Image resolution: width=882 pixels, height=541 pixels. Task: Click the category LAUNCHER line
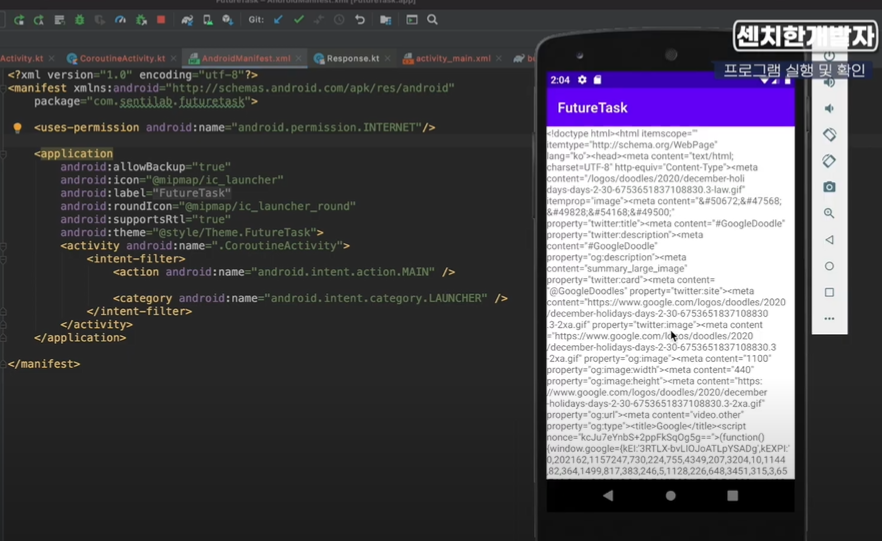click(x=310, y=299)
